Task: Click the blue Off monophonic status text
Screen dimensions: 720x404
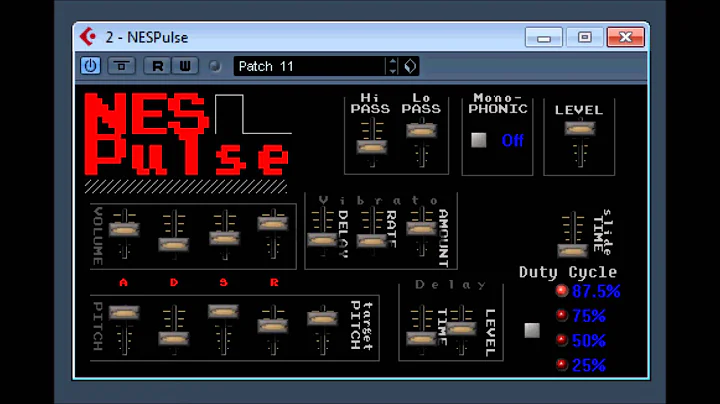Action: (x=512, y=140)
